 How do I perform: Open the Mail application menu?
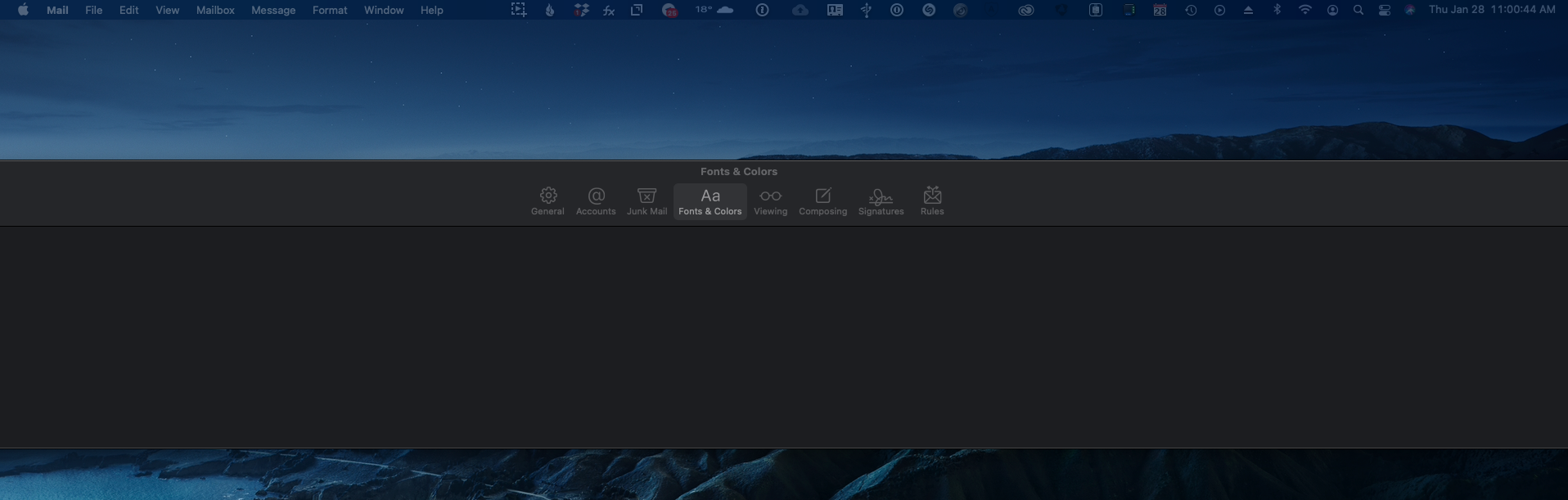pos(57,10)
